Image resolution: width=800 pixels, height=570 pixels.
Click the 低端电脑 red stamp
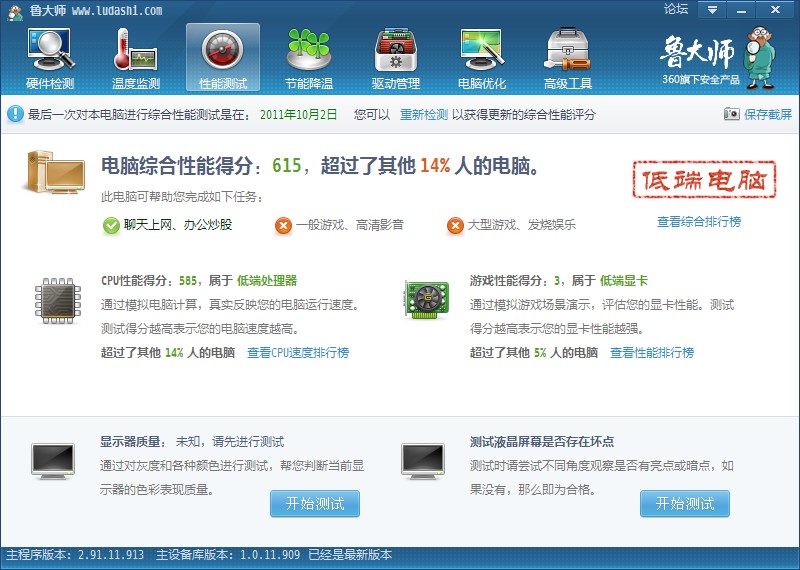(704, 180)
